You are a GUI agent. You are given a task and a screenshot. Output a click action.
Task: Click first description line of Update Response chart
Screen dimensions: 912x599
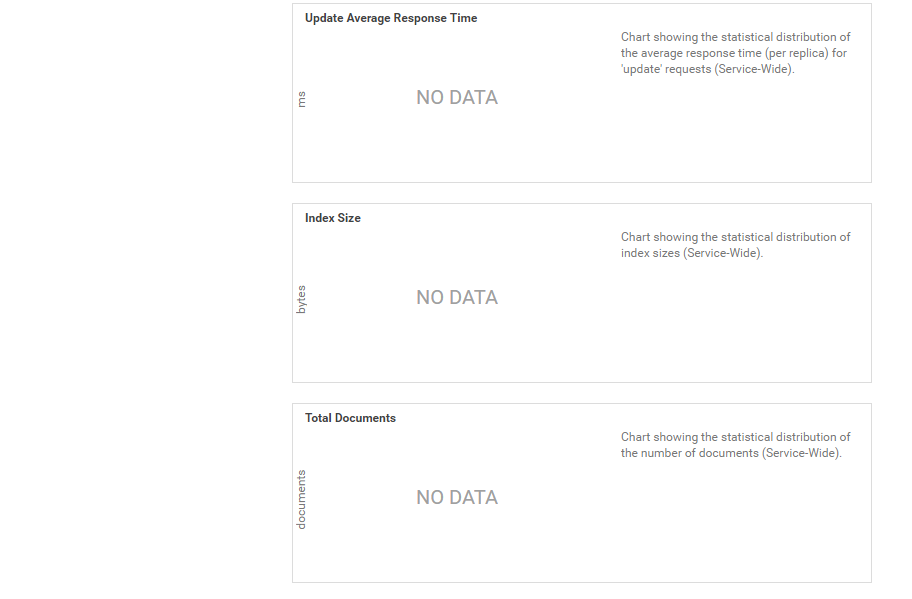pyautogui.click(x=735, y=37)
